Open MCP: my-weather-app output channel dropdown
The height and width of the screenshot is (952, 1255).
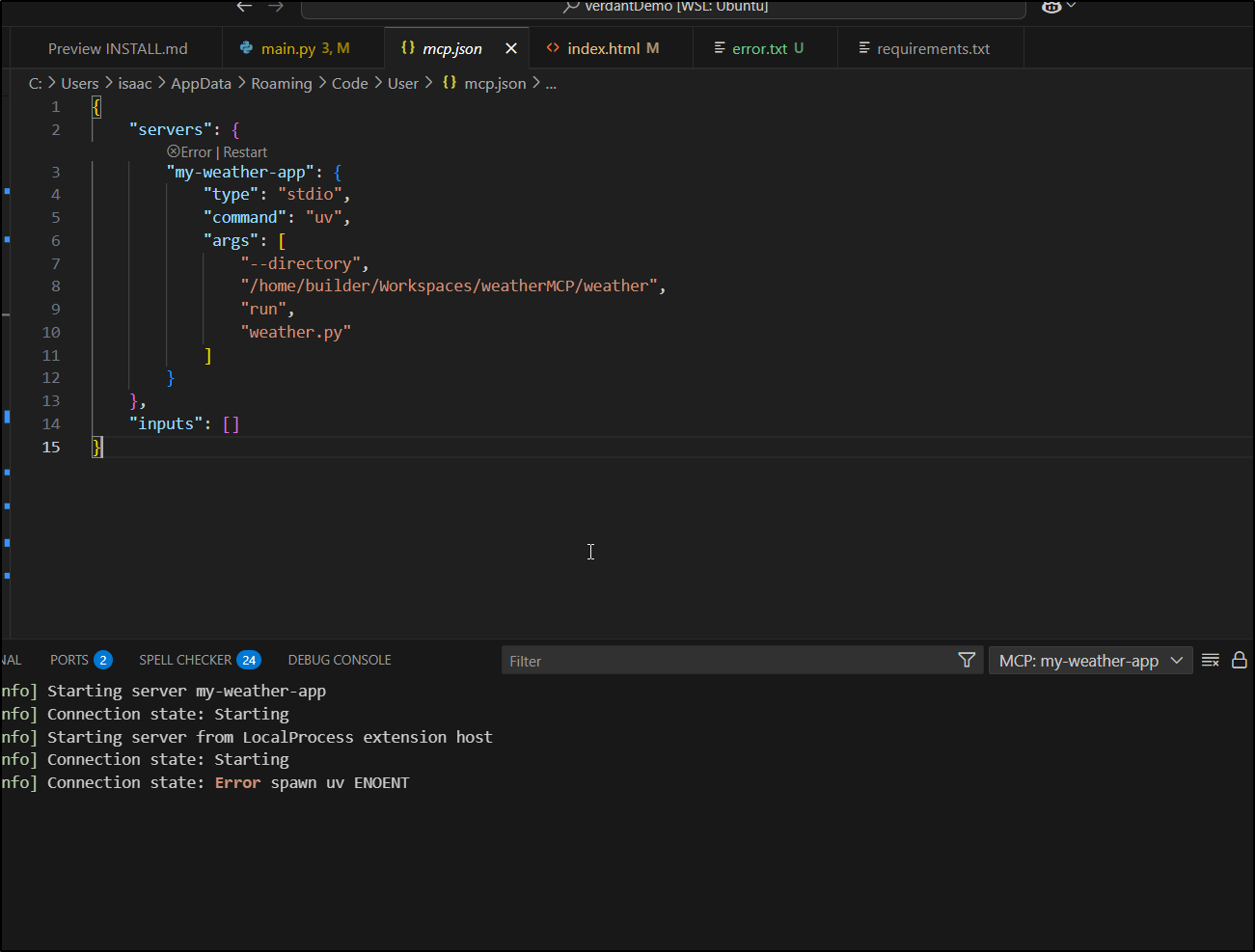(x=1090, y=661)
